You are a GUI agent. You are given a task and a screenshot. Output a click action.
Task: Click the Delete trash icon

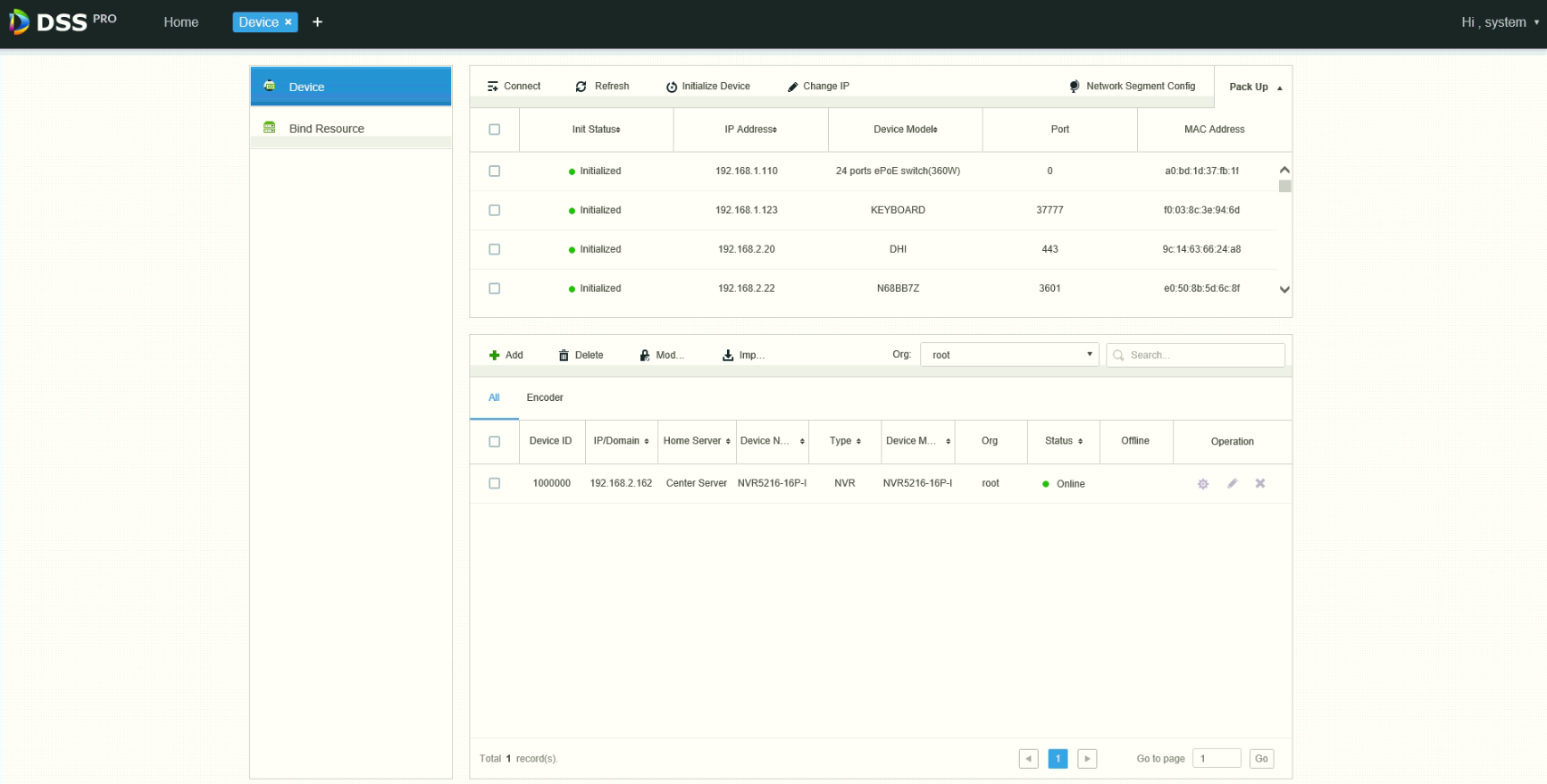pyautogui.click(x=564, y=355)
